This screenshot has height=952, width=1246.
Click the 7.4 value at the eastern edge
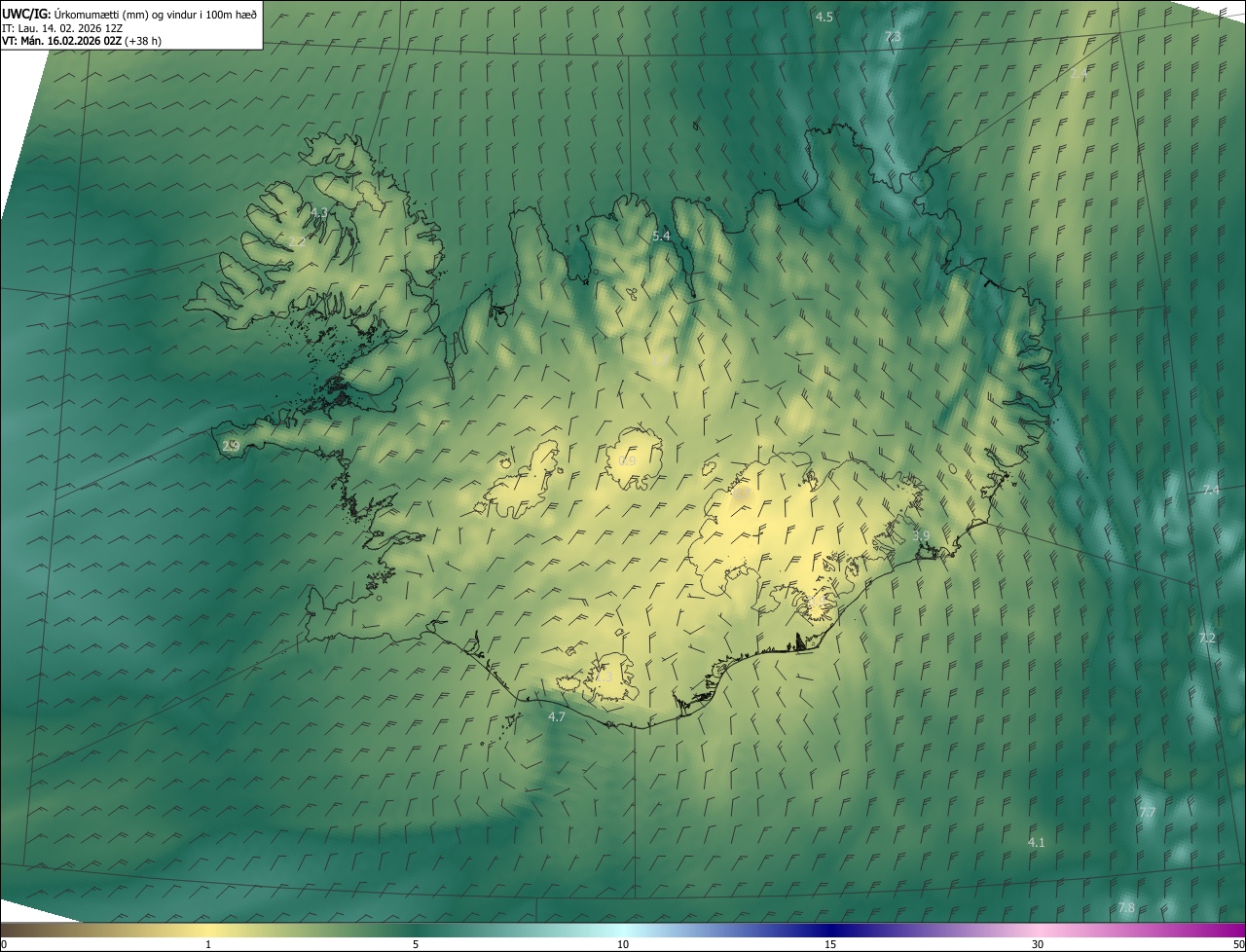[1210, 491]
